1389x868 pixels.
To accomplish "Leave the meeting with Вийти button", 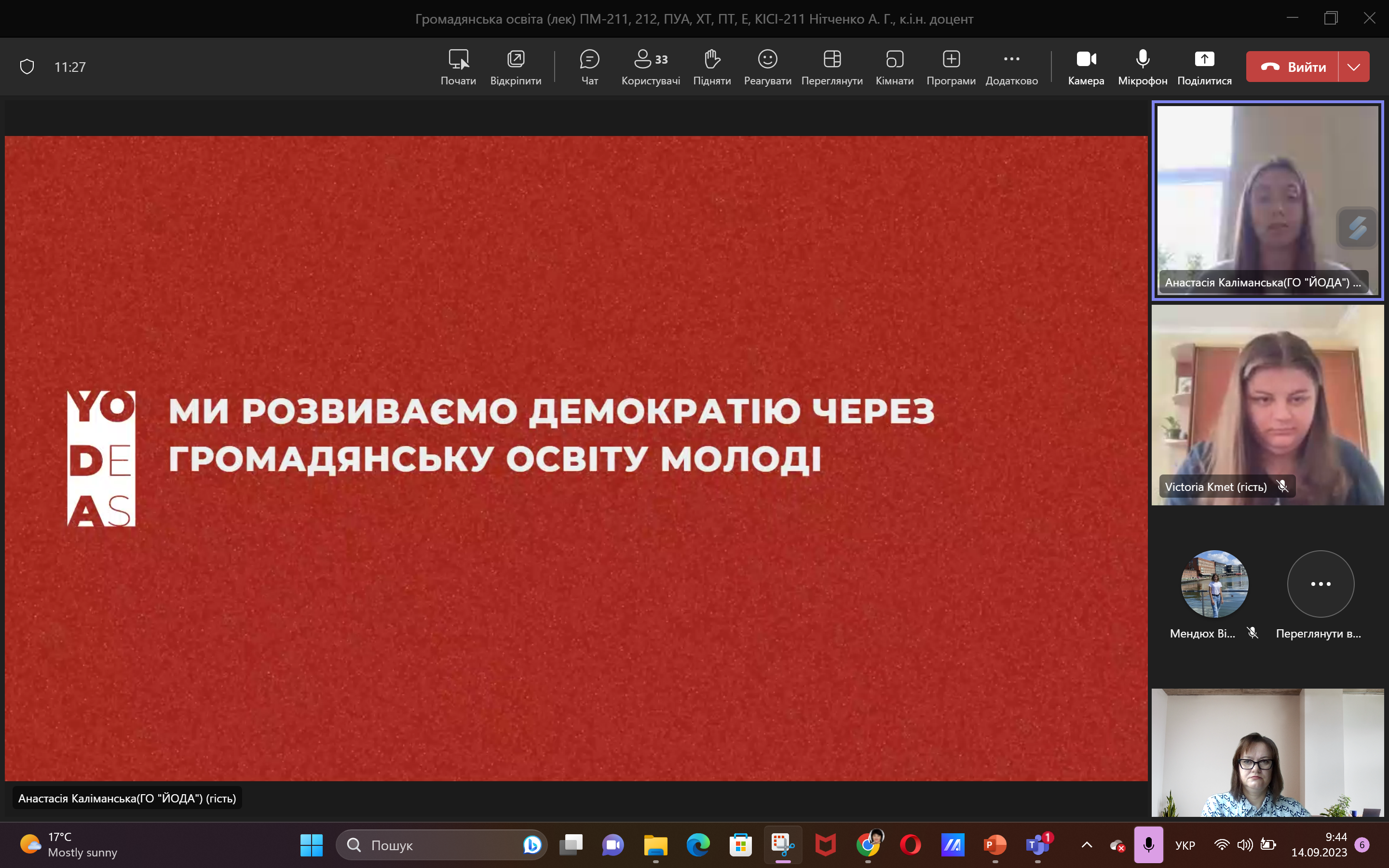I will click(1293, 67).
